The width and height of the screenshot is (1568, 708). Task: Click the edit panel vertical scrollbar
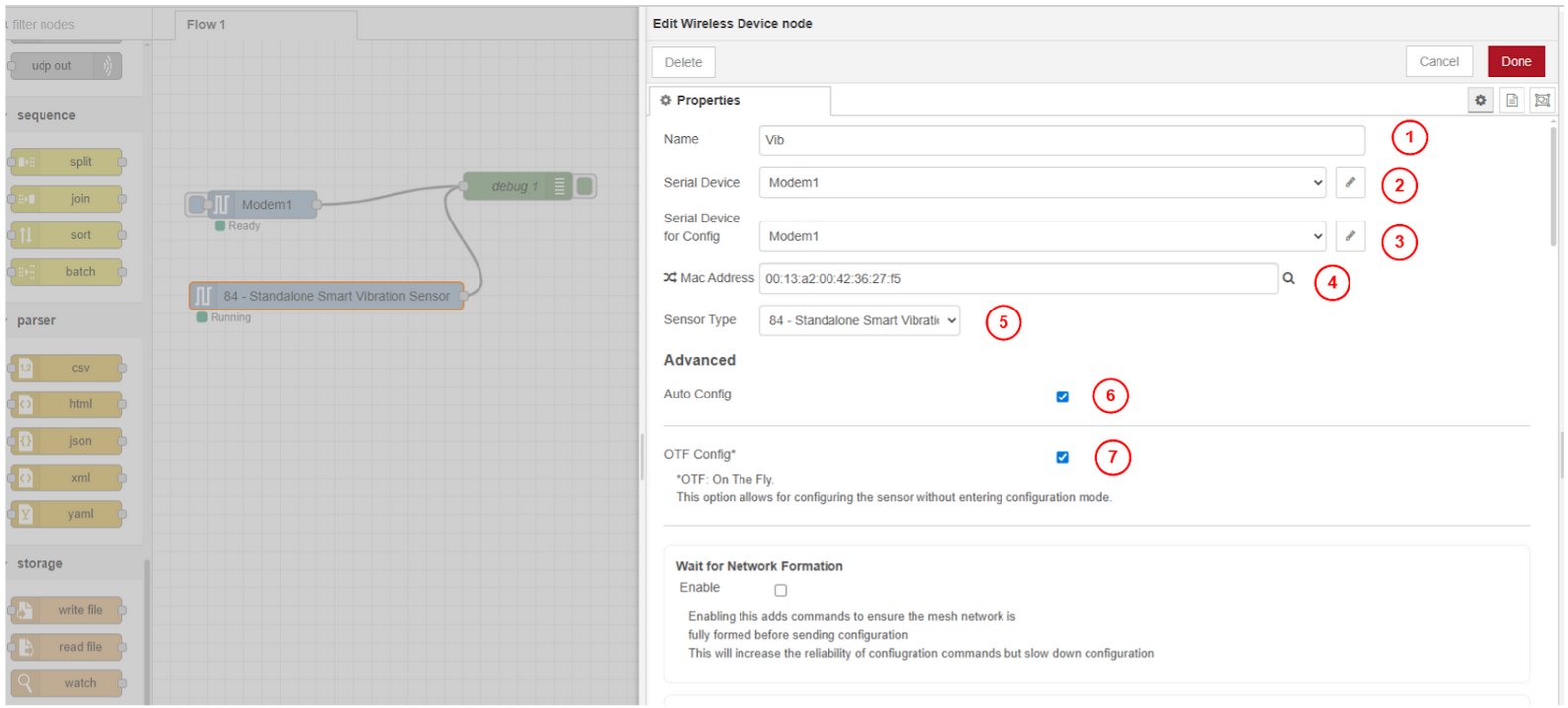point(1553,188)
